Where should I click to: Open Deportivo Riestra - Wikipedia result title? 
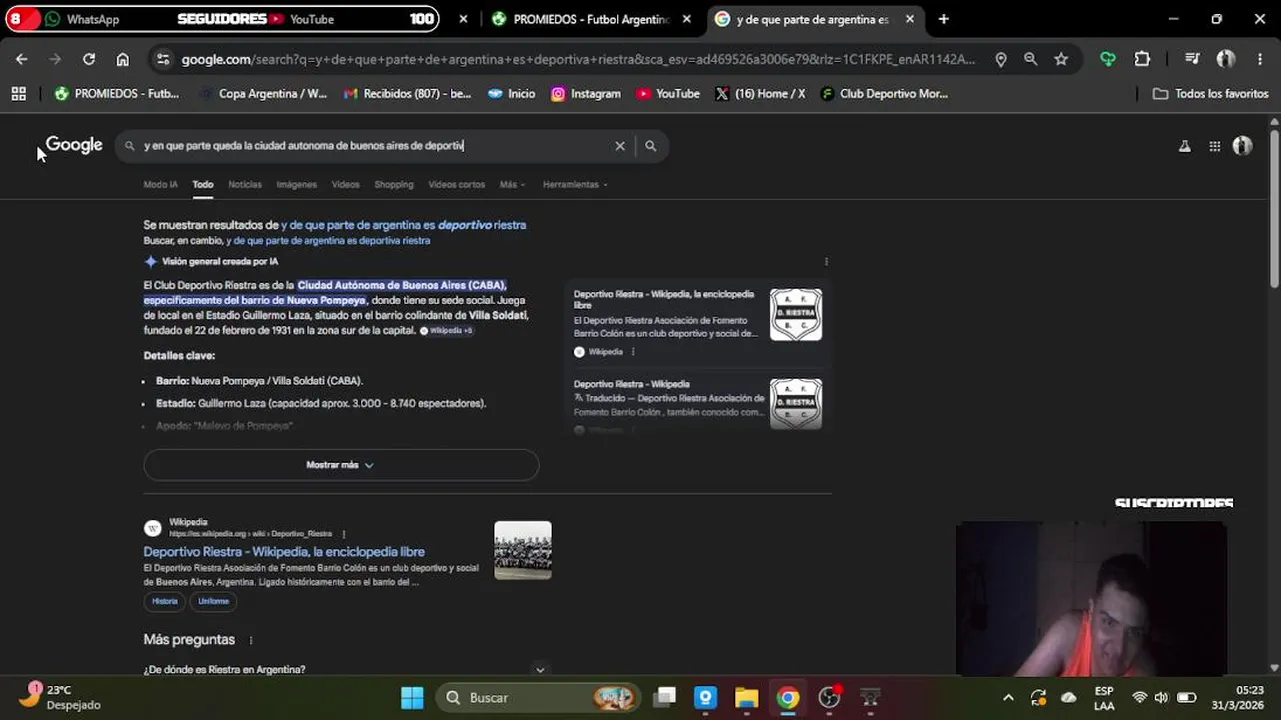tap(284, 552)
